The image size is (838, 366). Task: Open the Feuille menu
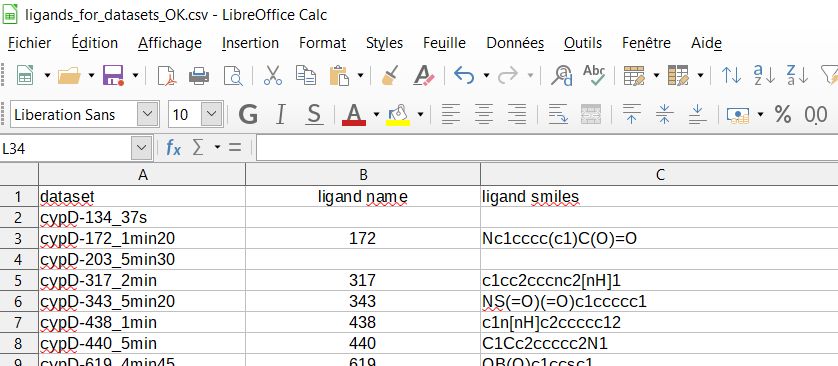(x=444, y=43)
